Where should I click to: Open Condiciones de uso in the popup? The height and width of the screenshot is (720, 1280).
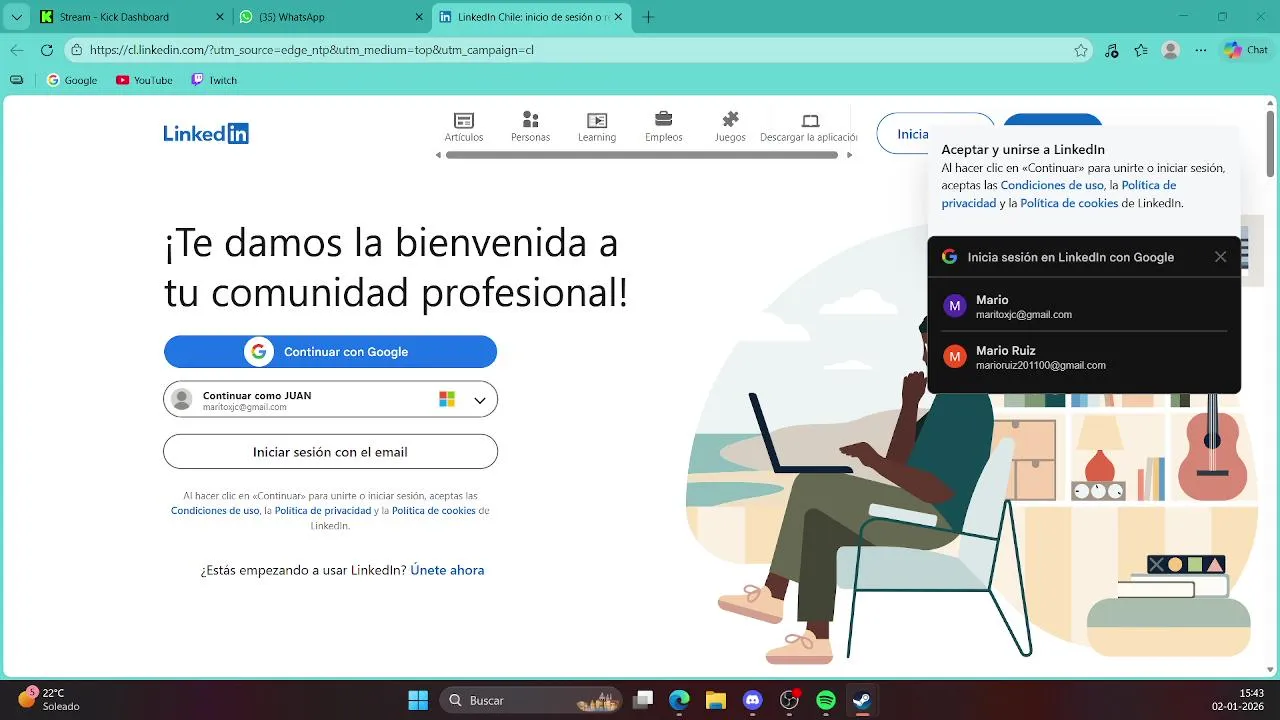[1052, 185]
